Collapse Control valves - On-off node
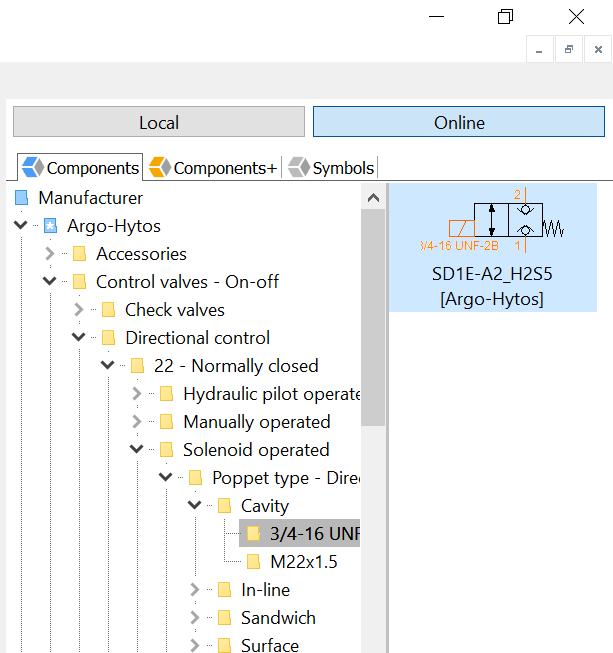Screen dimensions: 613x653 click(x=50, y=281)
